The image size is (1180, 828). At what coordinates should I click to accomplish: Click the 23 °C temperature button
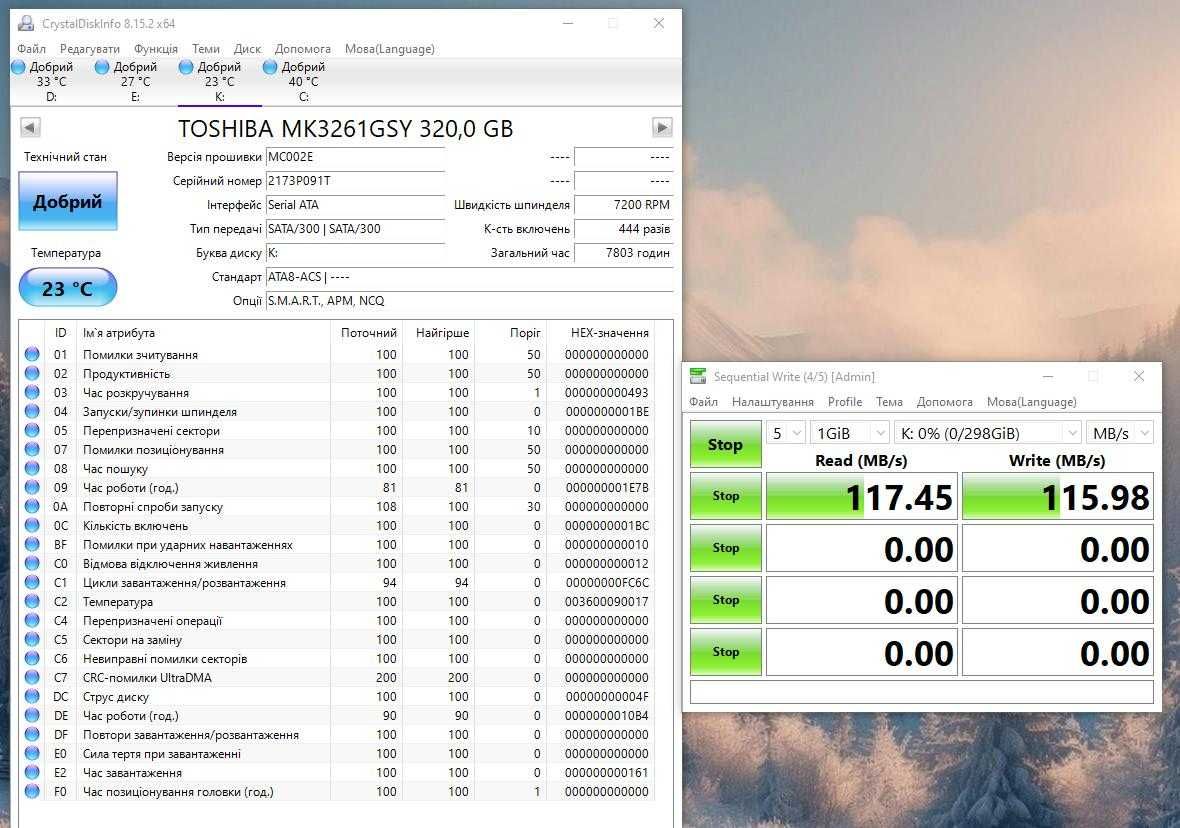pyautogui.click(x=68, y=288)
